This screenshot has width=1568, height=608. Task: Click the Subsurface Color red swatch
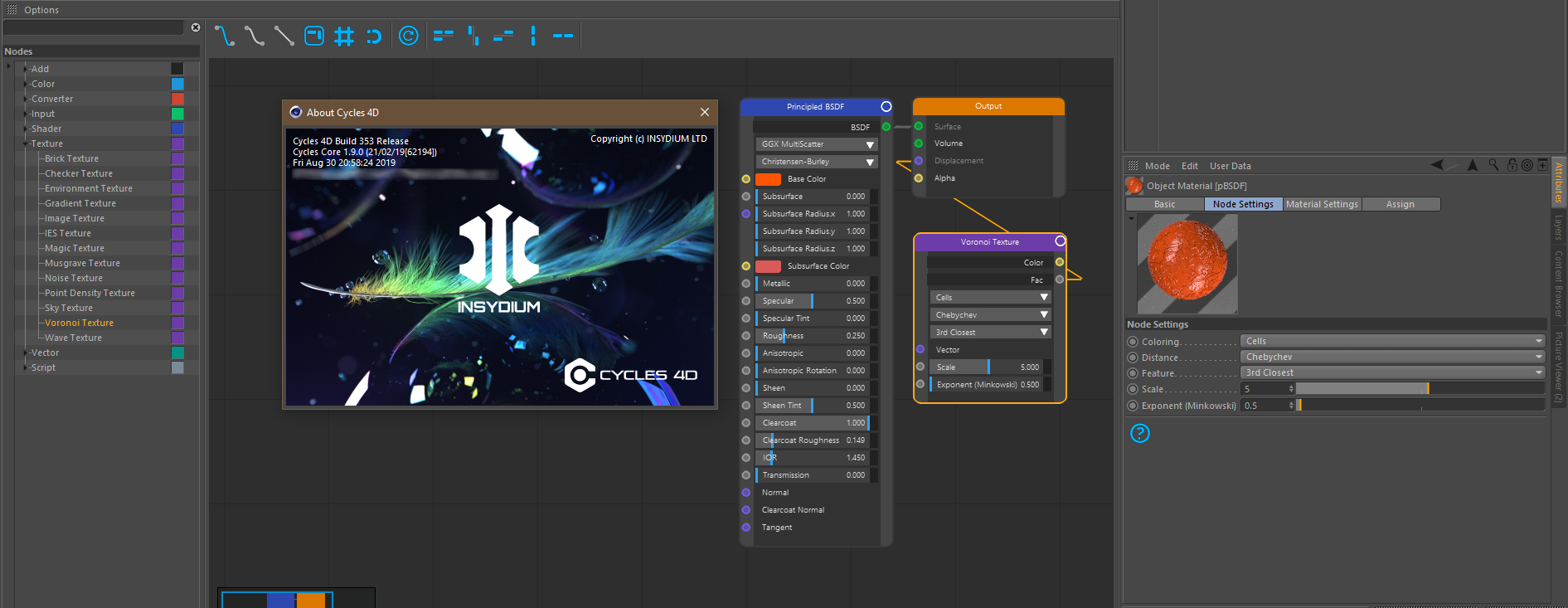(768, 266)
